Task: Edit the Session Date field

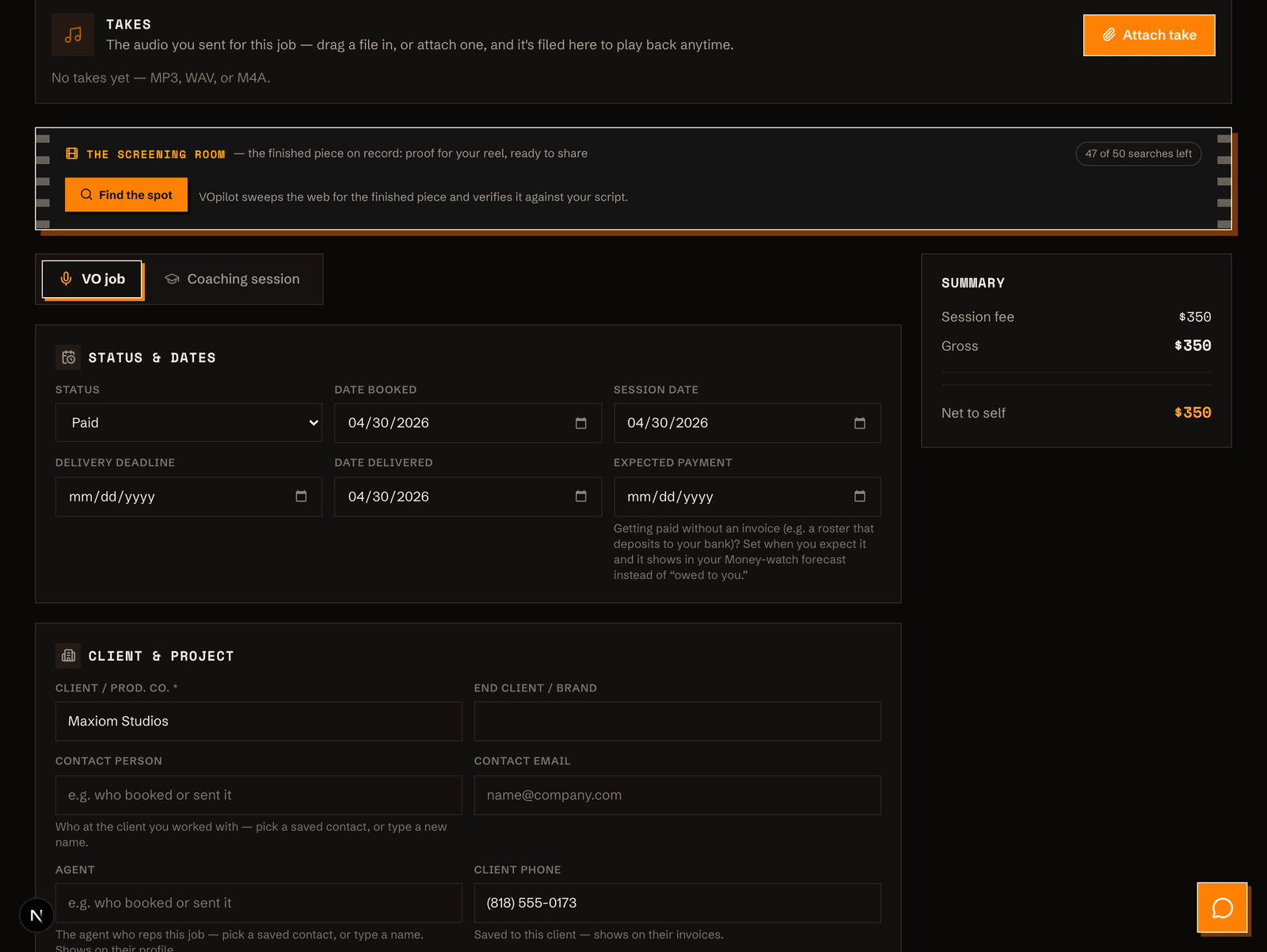Action: point(747,423)
